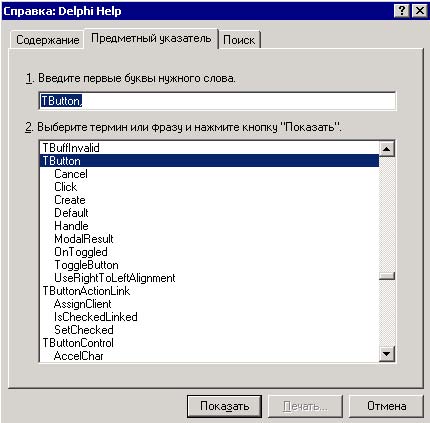Open the Поиск tab

click(239, 40)
